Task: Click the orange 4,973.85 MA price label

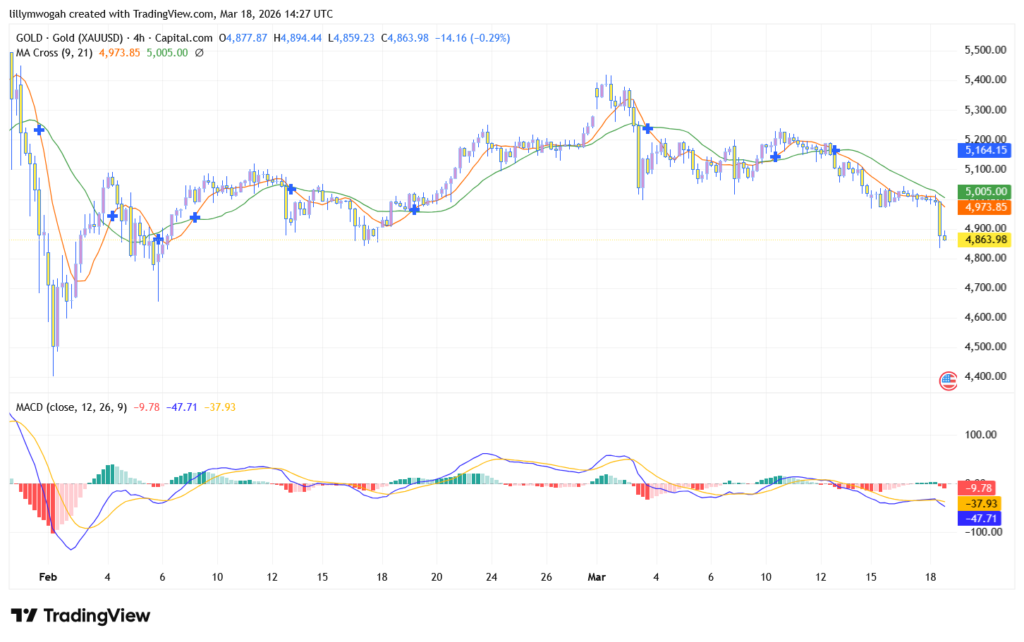Action: point(985,207)
